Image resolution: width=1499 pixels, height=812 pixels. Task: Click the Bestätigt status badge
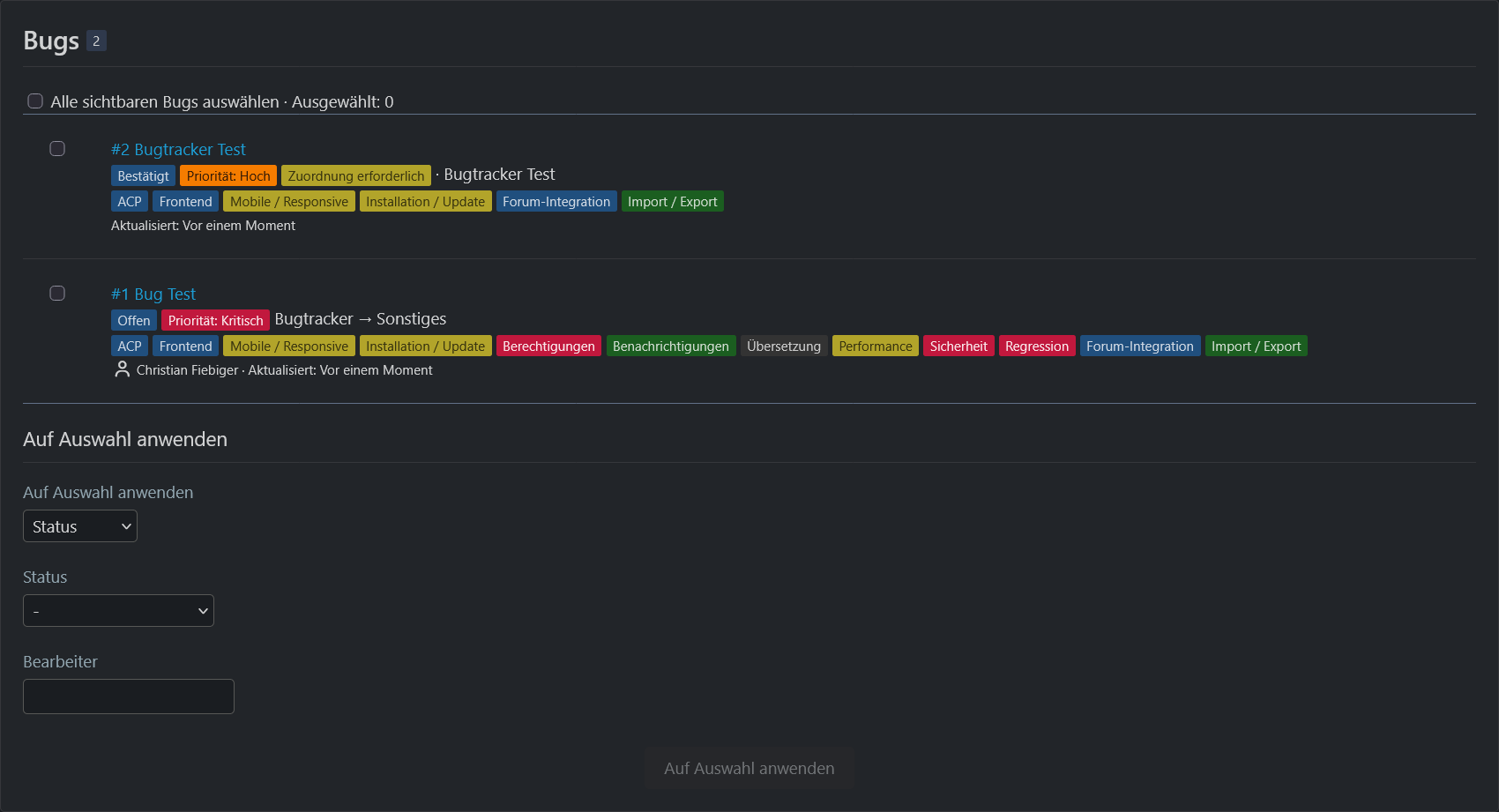143,175
